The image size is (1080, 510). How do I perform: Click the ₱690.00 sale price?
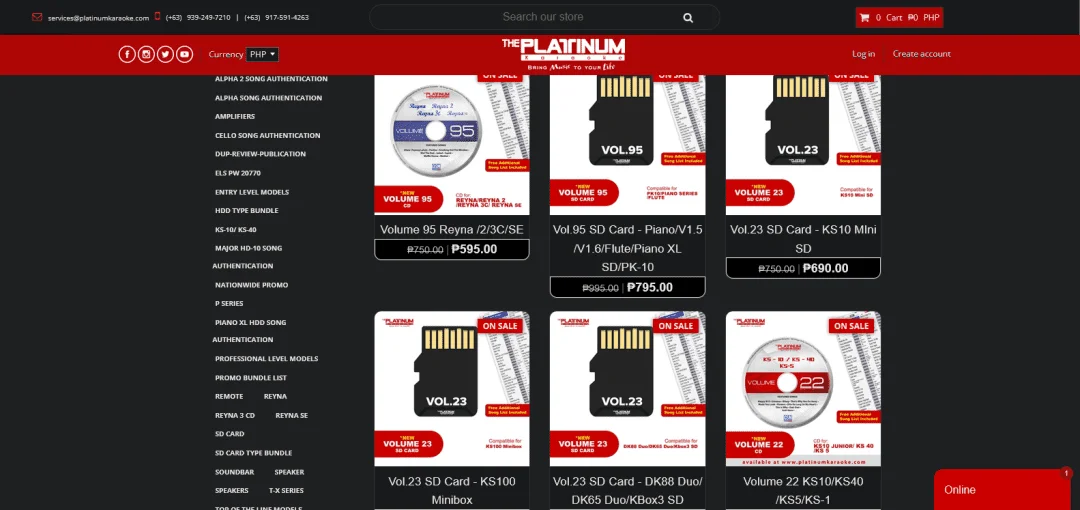(826, 269)
